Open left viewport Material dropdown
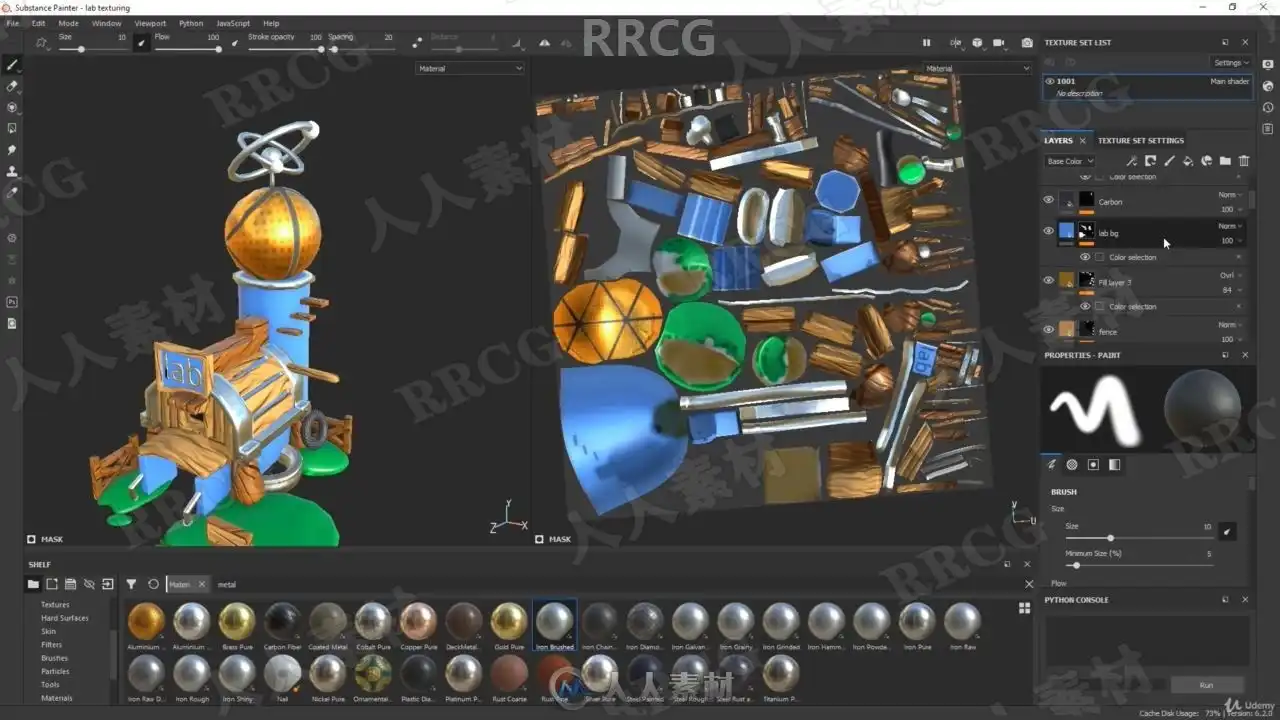This screenshot has width=1280, height=720. tap(470, 68)
